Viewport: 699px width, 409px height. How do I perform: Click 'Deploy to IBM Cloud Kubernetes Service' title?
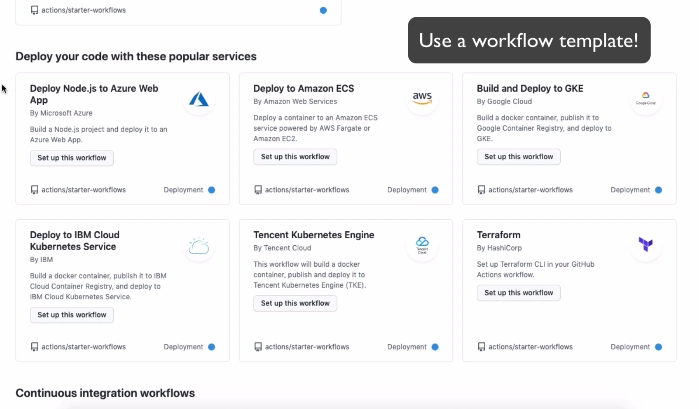pos(74,241)
